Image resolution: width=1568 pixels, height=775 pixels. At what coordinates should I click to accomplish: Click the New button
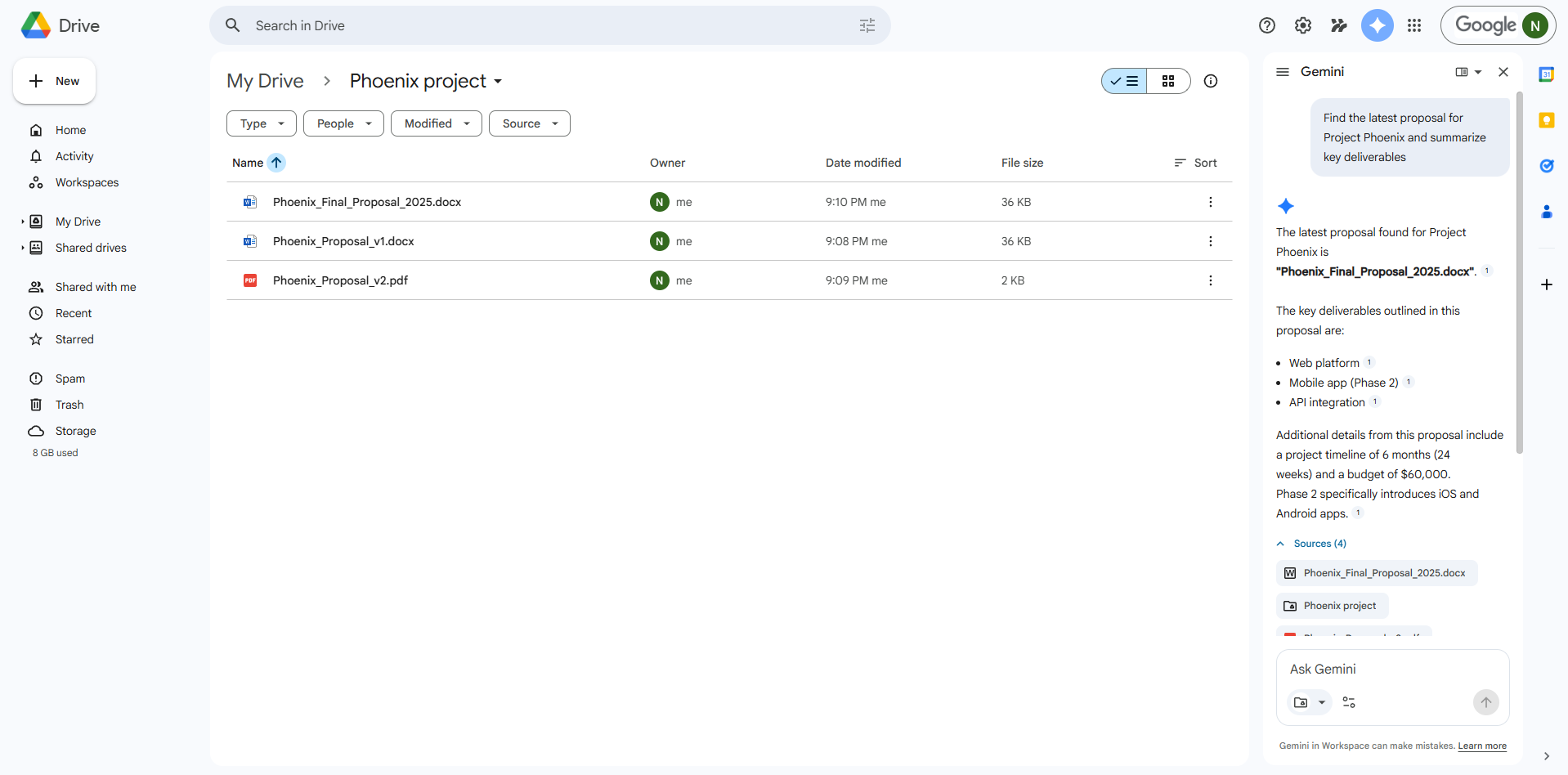click(x=55, y=81)
